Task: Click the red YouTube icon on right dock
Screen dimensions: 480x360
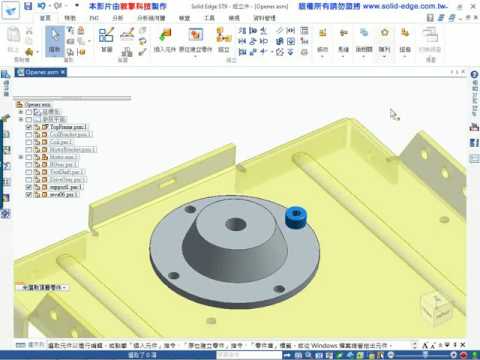Action: tap(474, 127)
